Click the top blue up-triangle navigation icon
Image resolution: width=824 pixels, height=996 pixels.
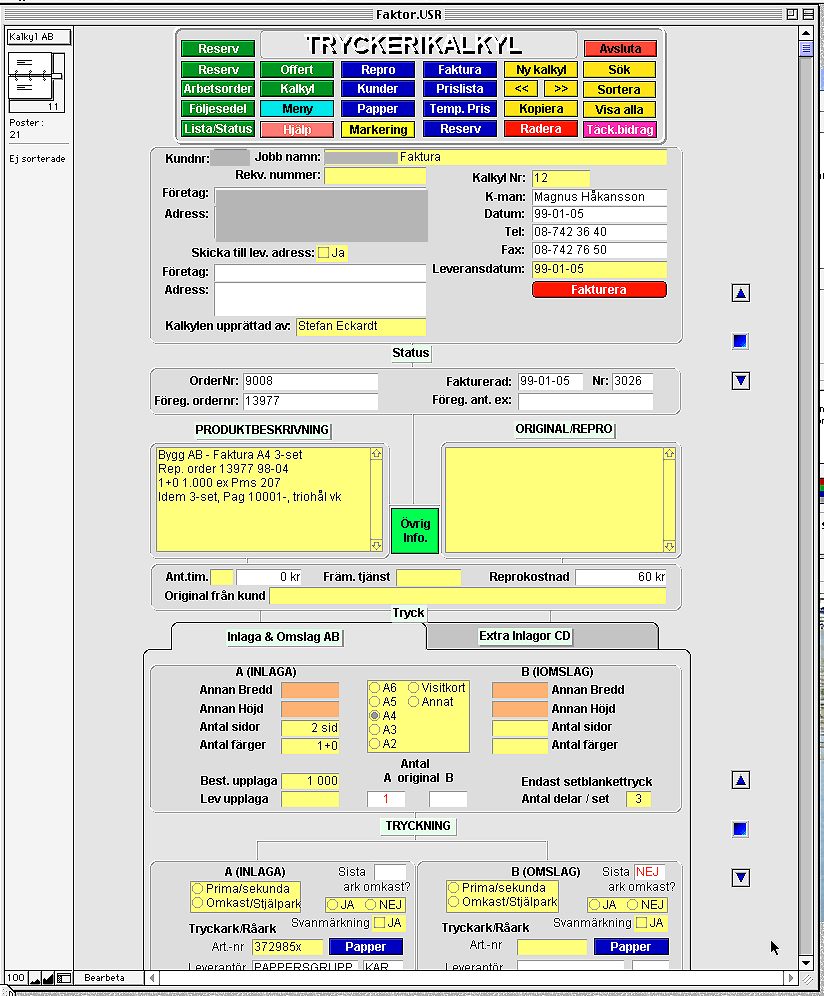tap(741, 294)
